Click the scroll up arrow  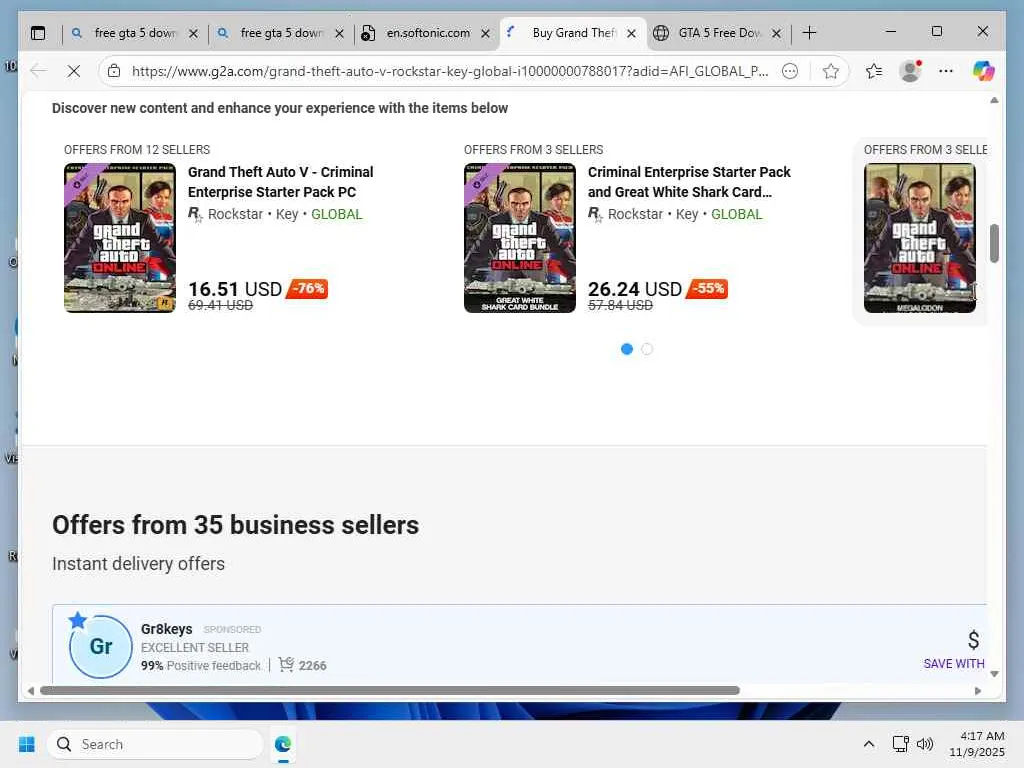pos(994,100)
